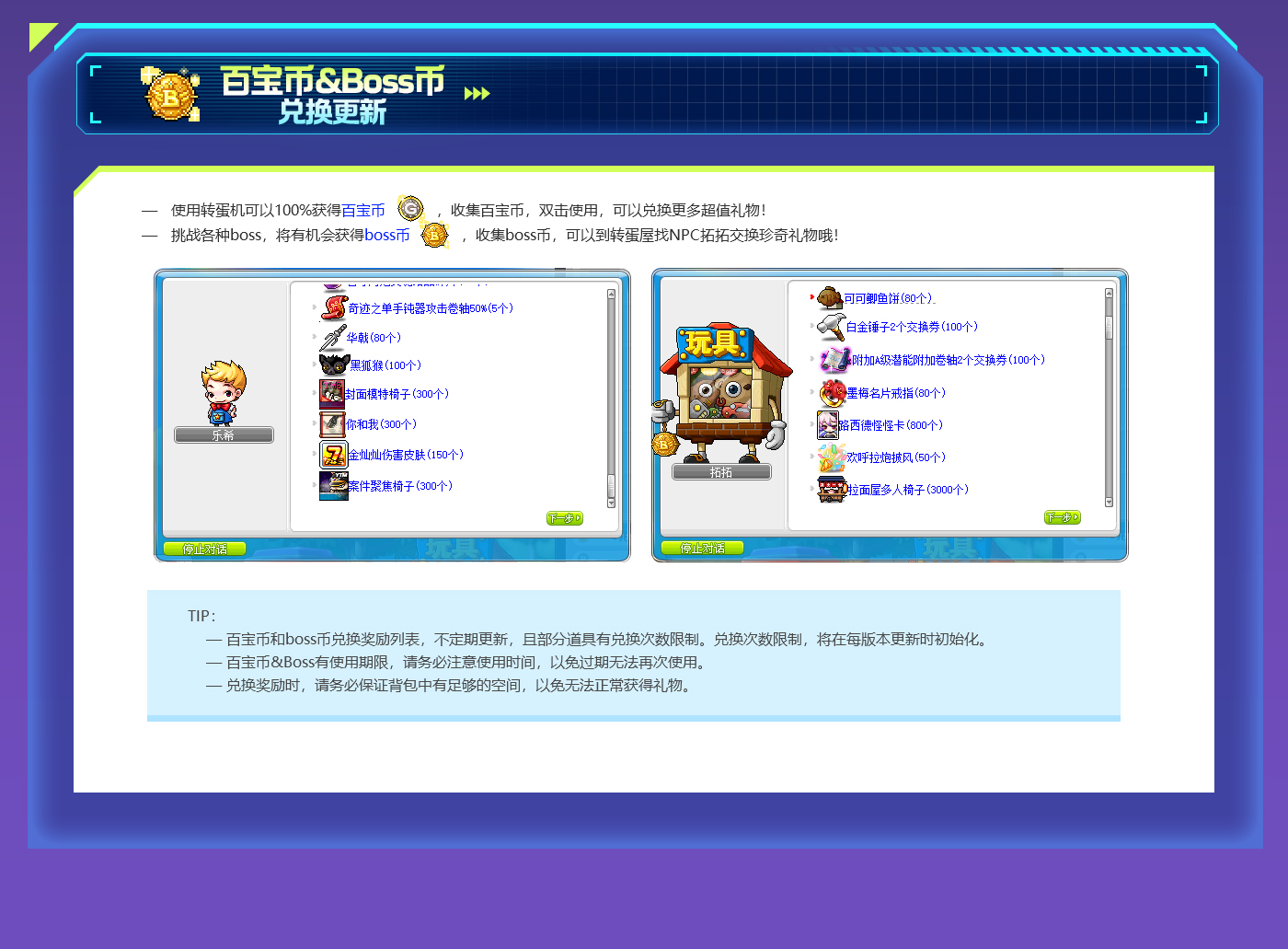Click 停止对话 in the 拓拓 dialog
This screenshot has height=949, width=1288.
point(702,549)
